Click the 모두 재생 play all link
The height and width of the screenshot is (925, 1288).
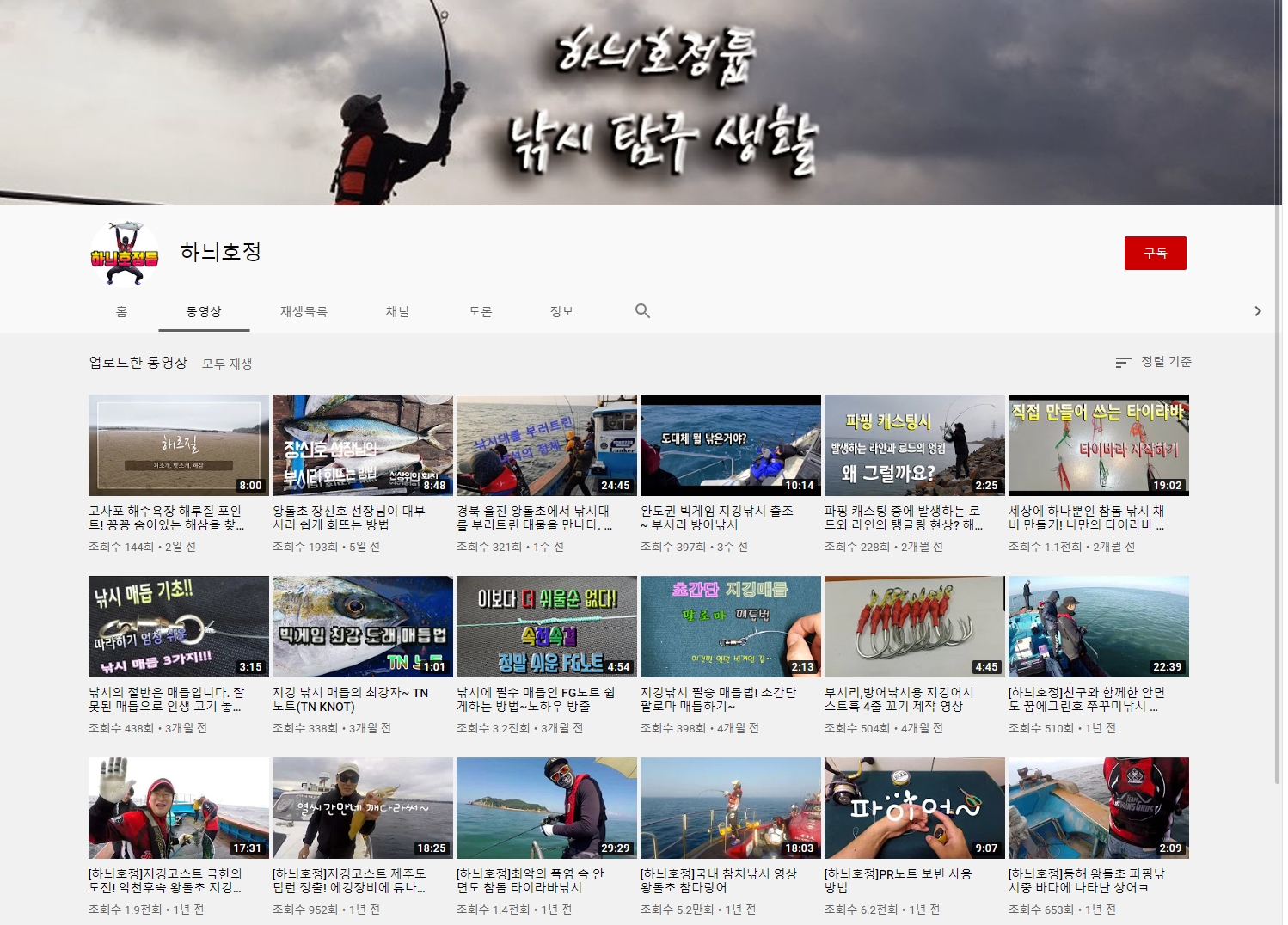click(227, 364)
